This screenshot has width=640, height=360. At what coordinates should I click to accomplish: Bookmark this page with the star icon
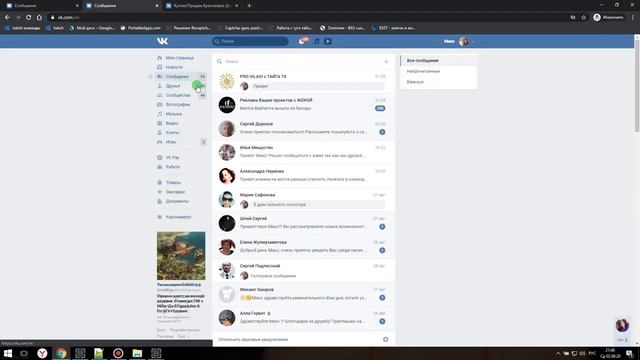pos(584,18)
